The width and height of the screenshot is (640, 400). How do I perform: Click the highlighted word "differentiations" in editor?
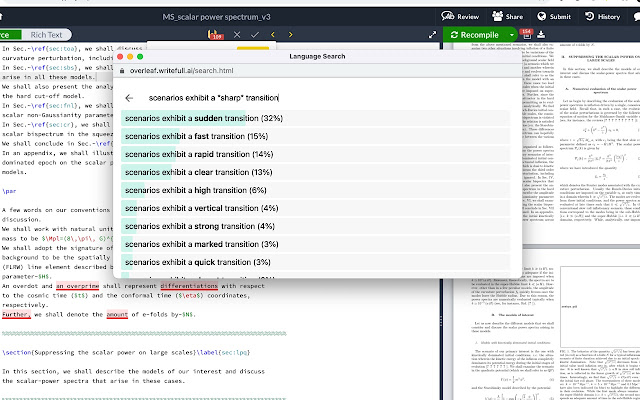click(189, 286)
